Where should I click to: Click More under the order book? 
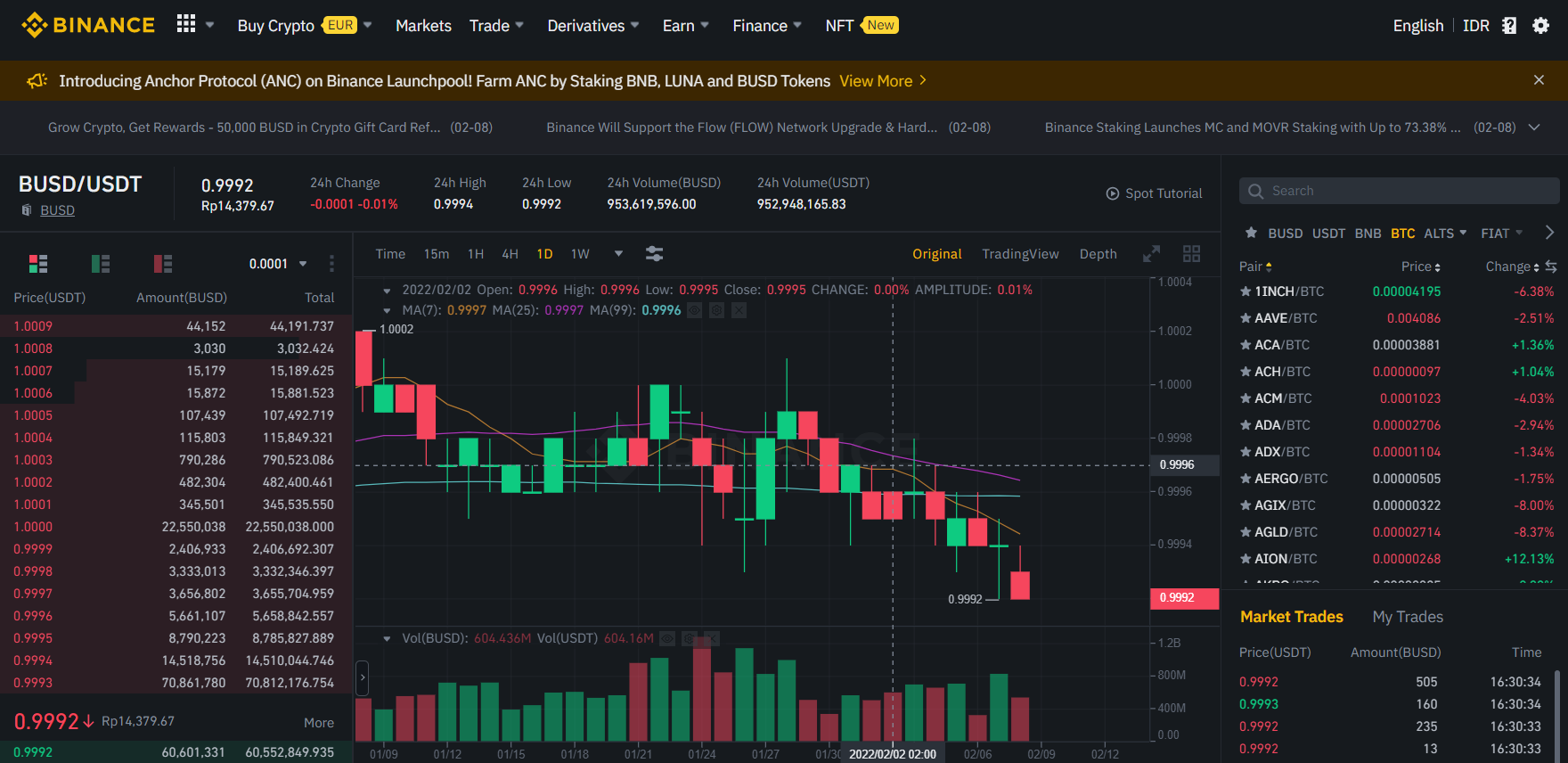point(319,723)
